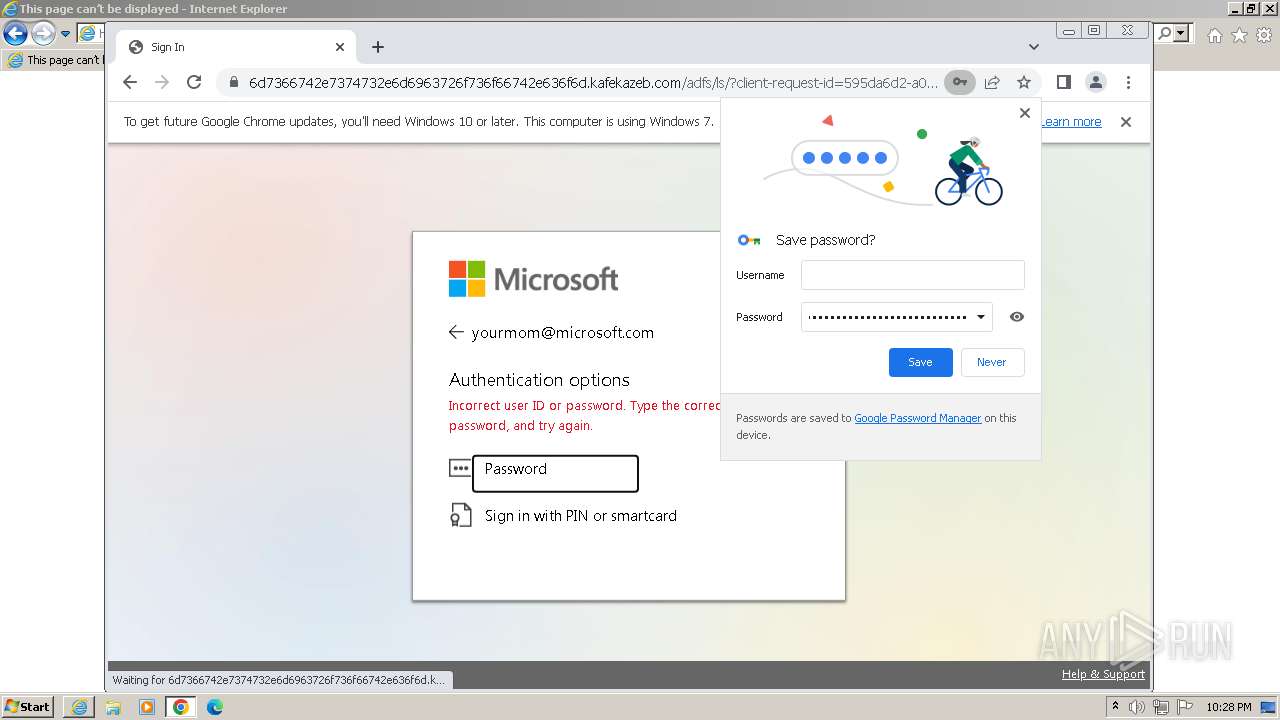Click the network tray icon
The width and height of the screenshot is (1280, 720).
click(x=1160, y=707)
